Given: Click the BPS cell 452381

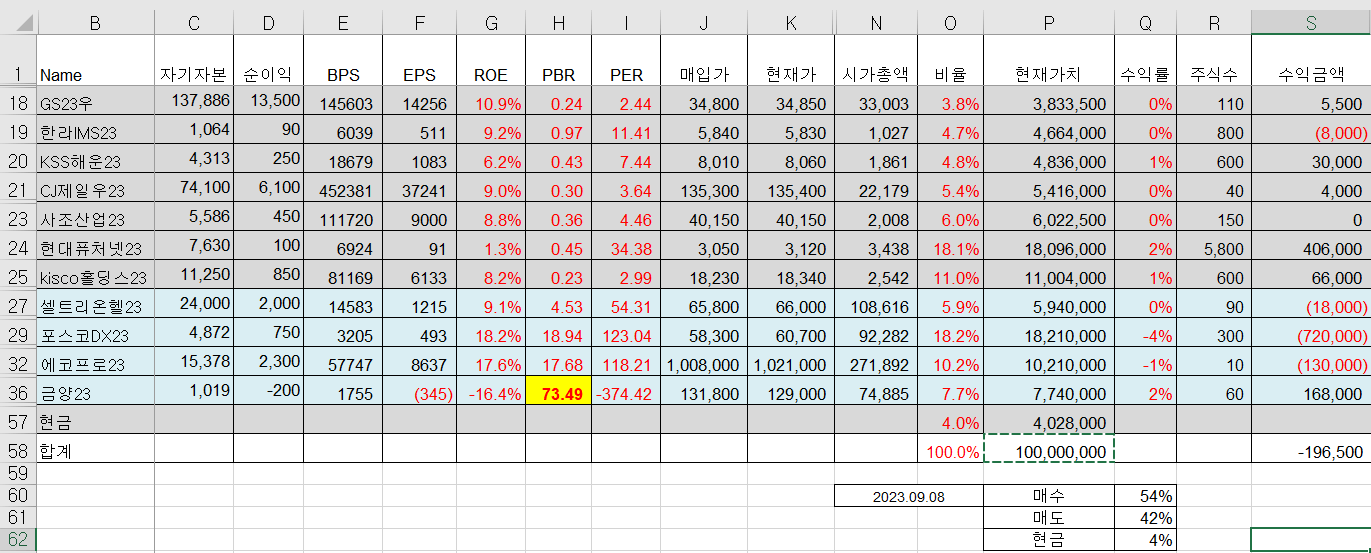Looking at the screenshot, I should [343, 189].
